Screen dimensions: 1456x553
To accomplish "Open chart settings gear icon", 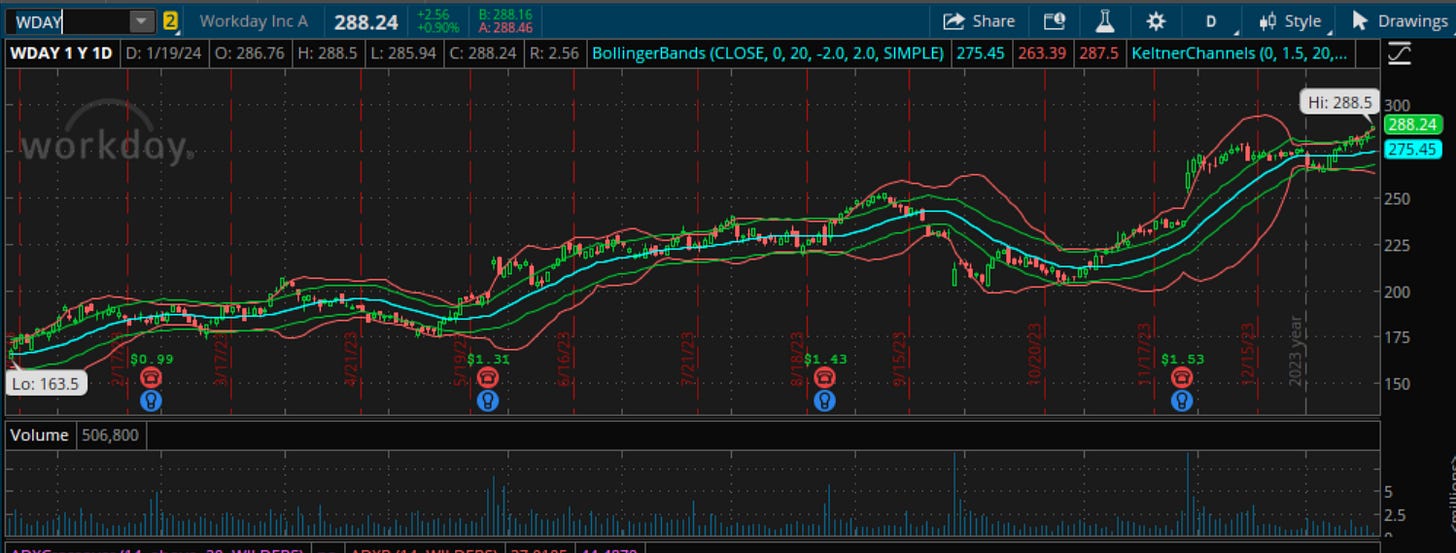I will tap(1156, 21).
